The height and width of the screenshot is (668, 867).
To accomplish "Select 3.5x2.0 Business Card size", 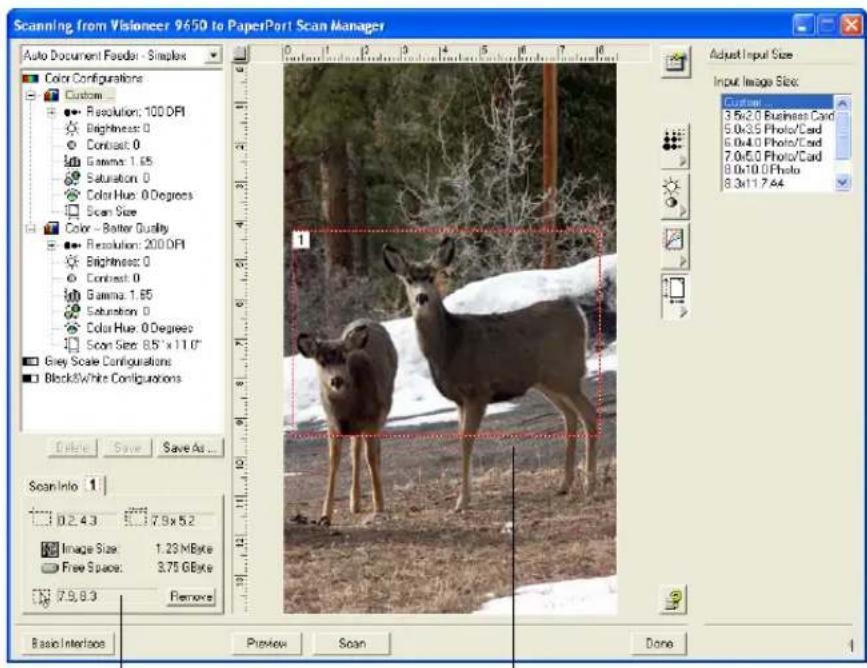I will click(779, 116).
